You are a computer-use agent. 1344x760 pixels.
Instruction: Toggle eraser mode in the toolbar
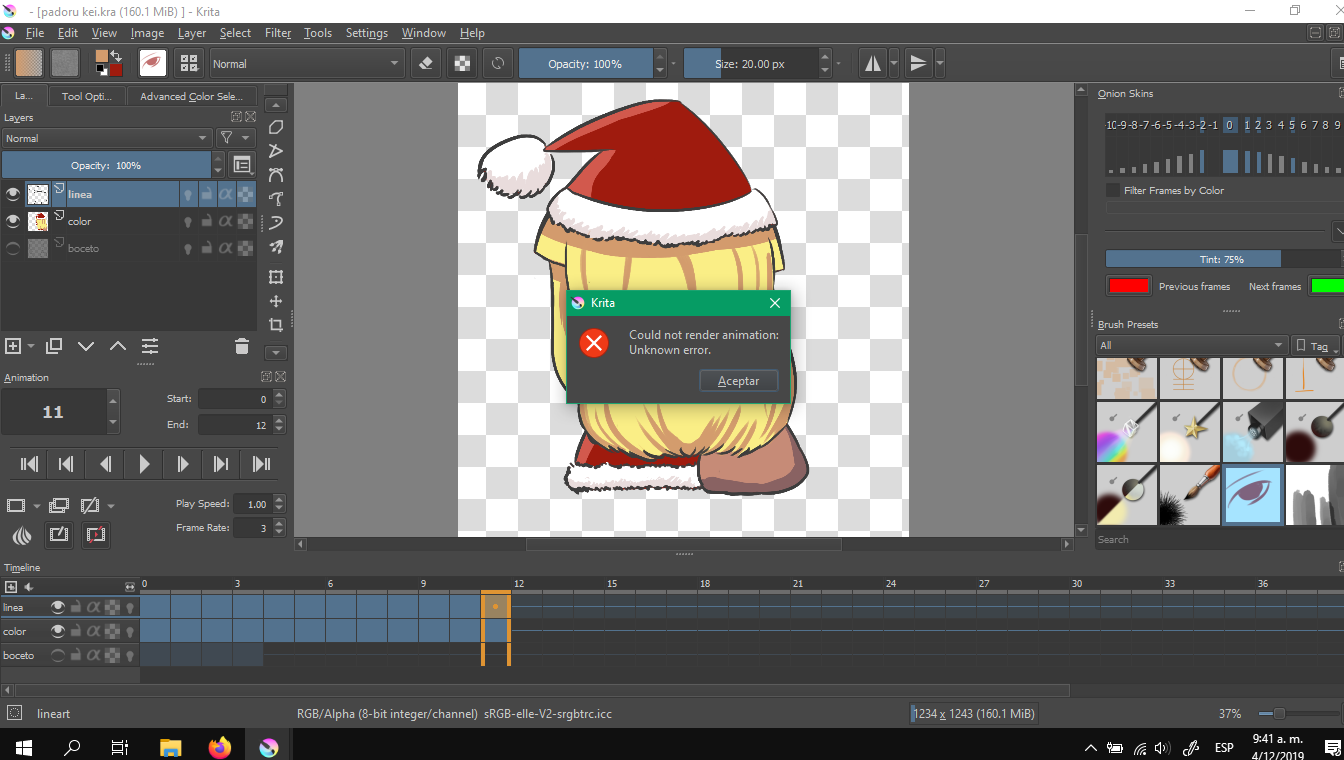coord(426,63)
